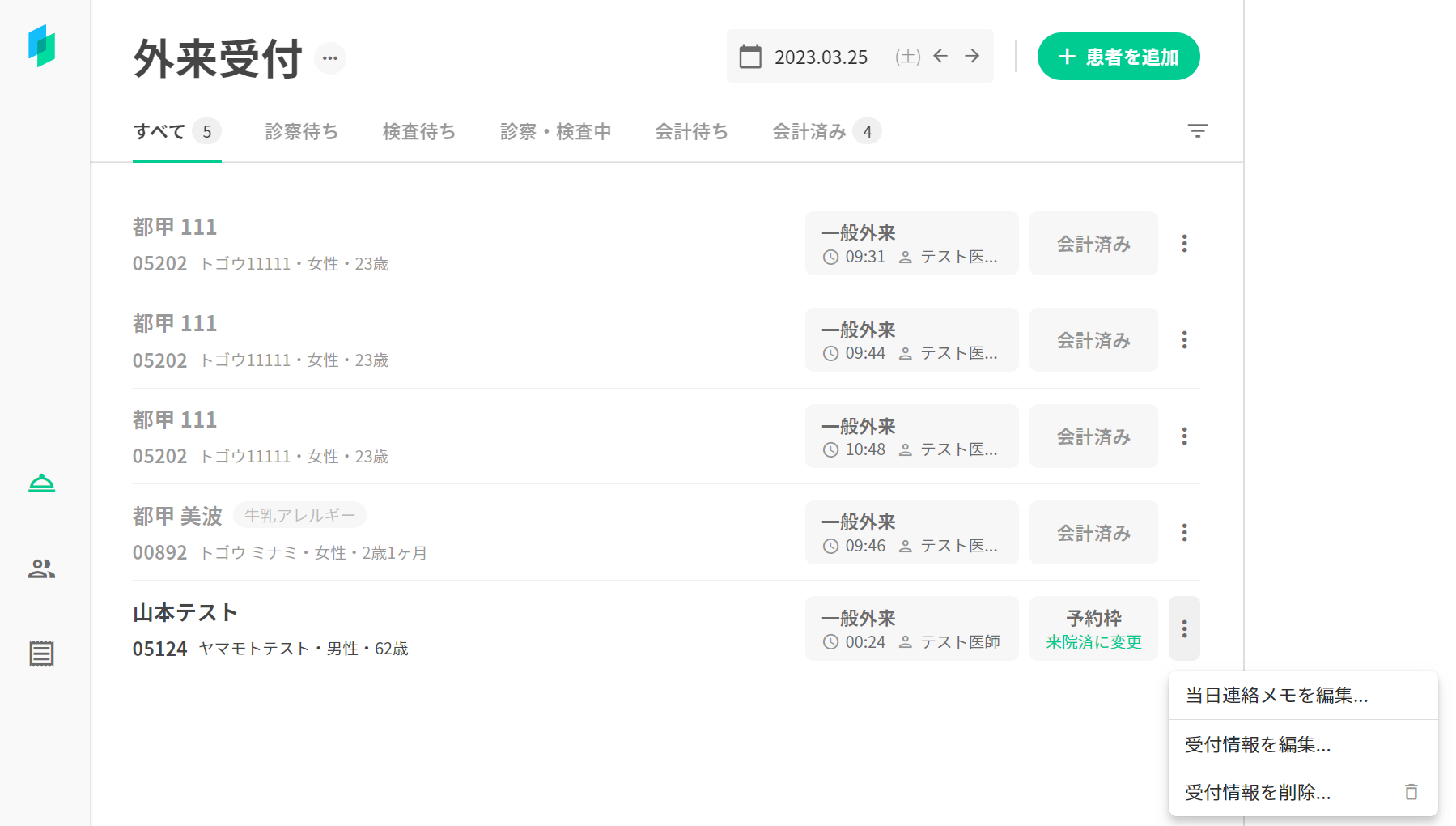Open the list filter icon

tap(1197, 131)
